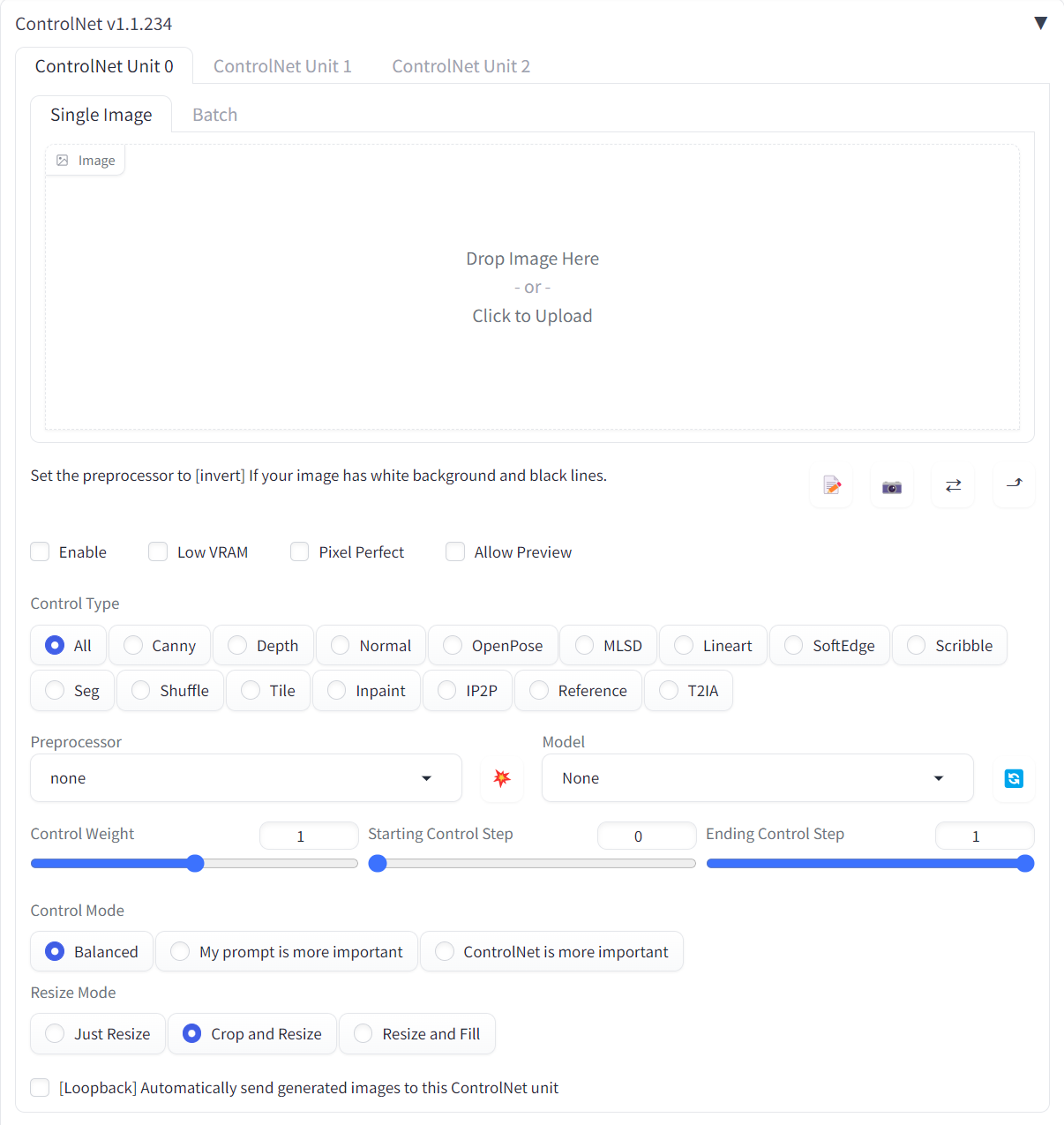This screenshot has height=1125, width=1064.
Task: Click the ControlNet v1.1.234 title
Action: [x=94, y=24]
